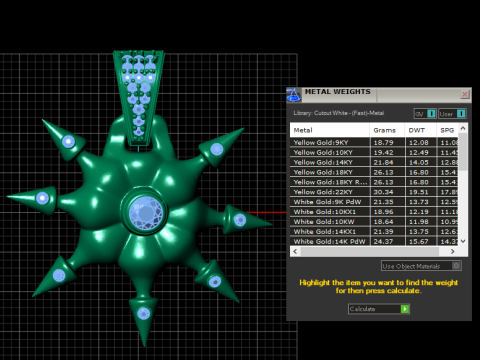Sort by the Grams column header
Image resolution: width=480 pixels, height=360 pixels.
(x=387, y=130)
